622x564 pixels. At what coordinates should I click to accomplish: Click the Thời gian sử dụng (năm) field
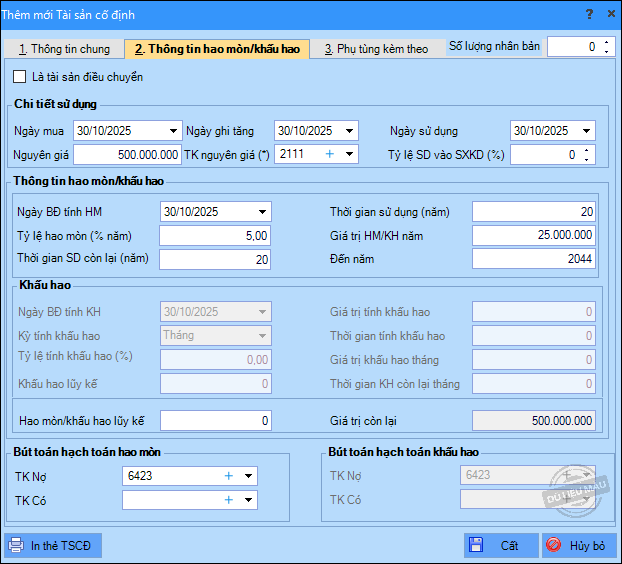pyautogui.click(x=534, y=212)
